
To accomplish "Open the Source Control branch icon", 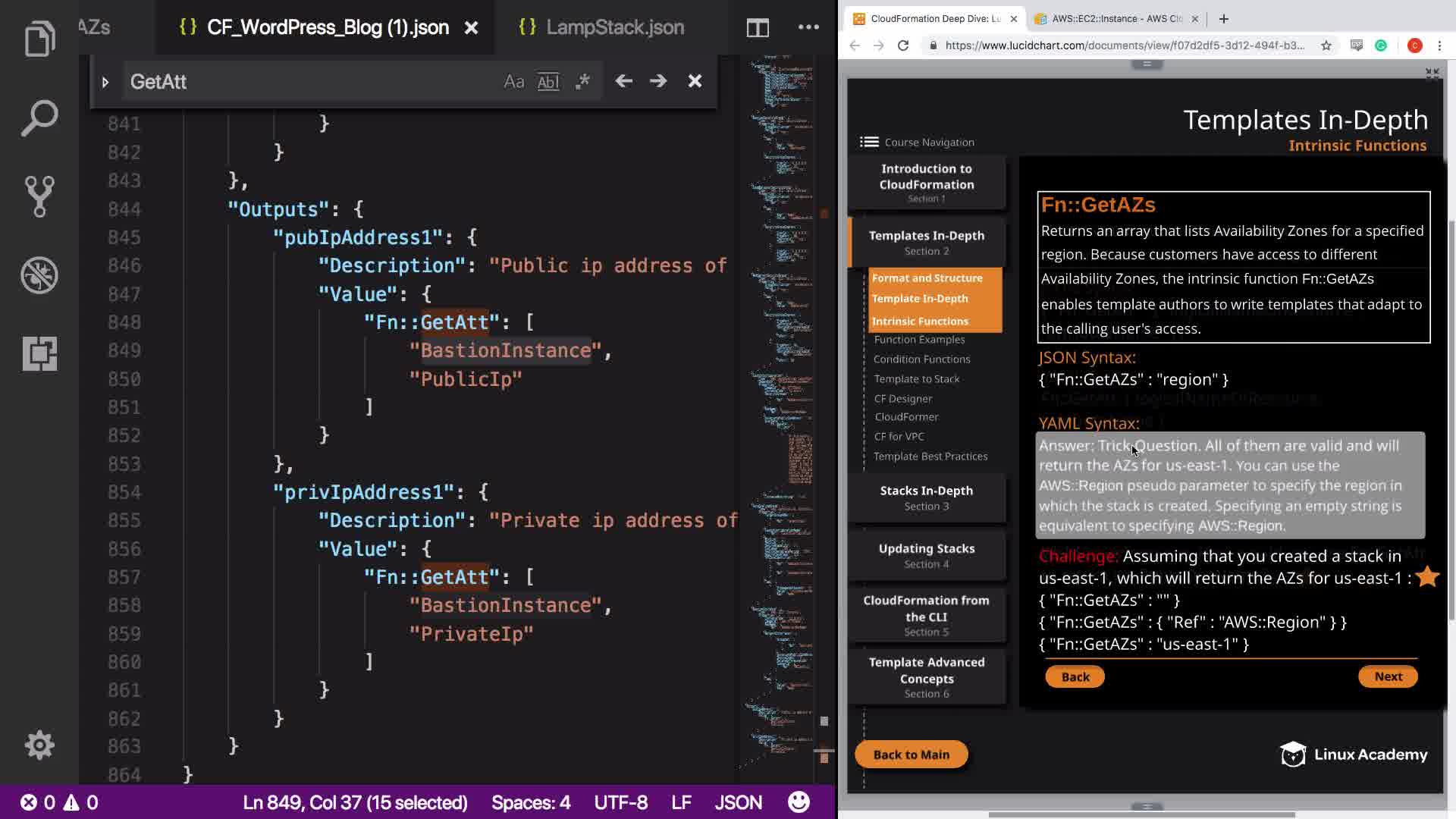I will point(39,196).
